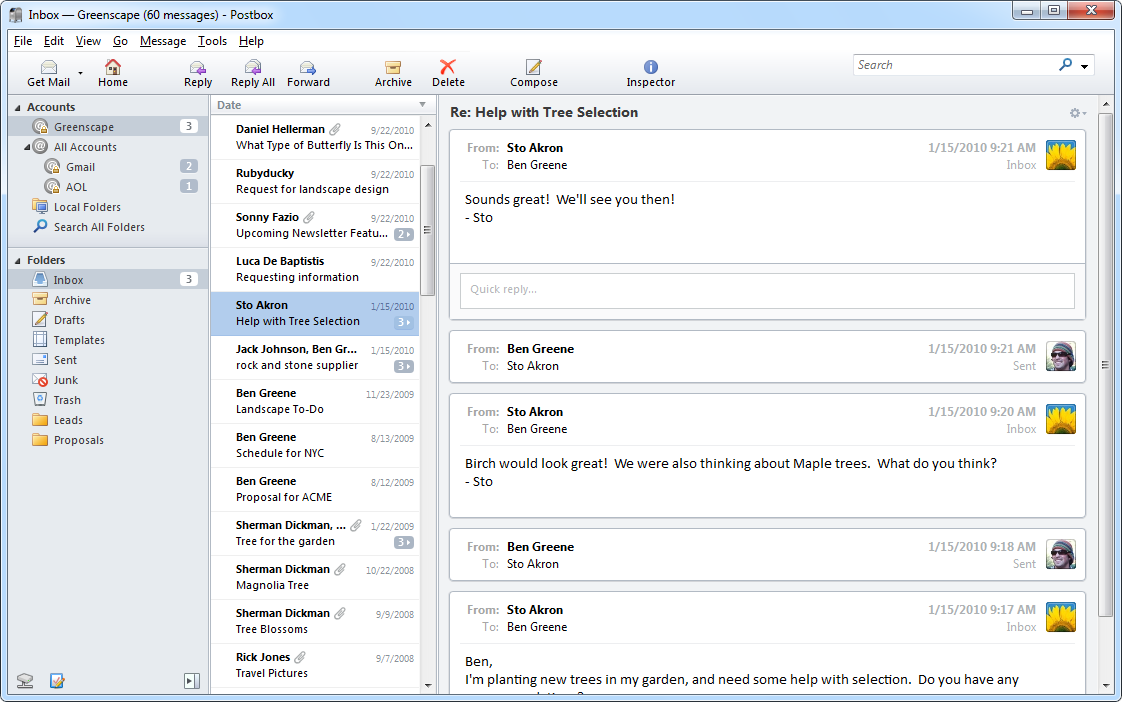
Task: Open the Message menu
Action: tap(163, 41)
